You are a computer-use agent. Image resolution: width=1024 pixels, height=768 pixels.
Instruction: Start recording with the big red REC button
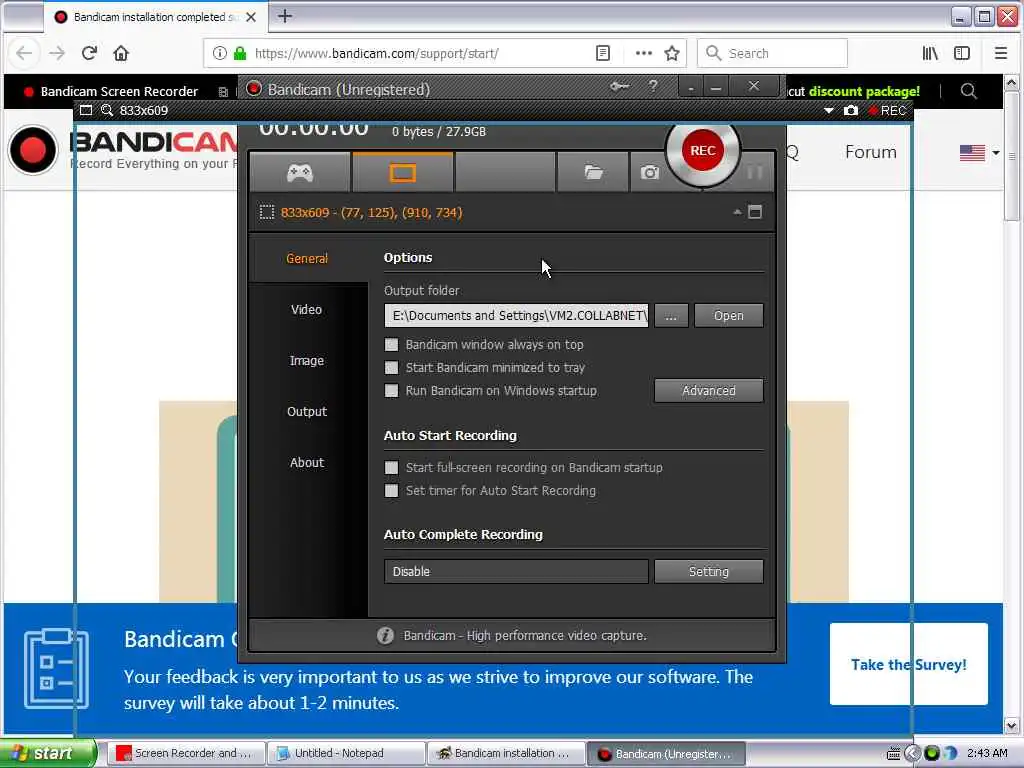pos(703,150)
